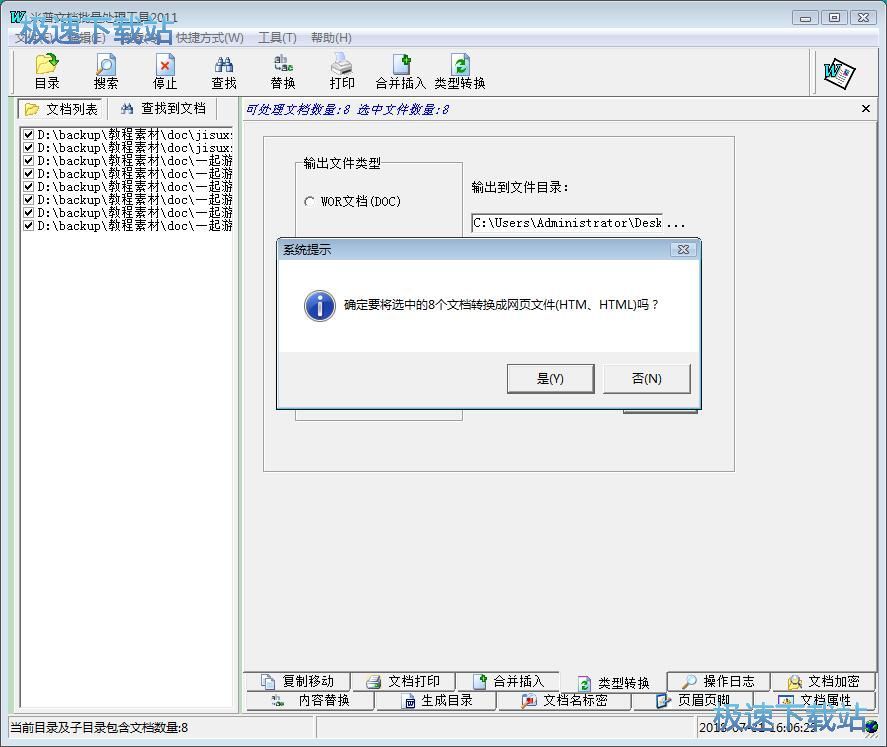Open the 帮助(H) menu
The image size is (887, 747).
click(331, 38)
